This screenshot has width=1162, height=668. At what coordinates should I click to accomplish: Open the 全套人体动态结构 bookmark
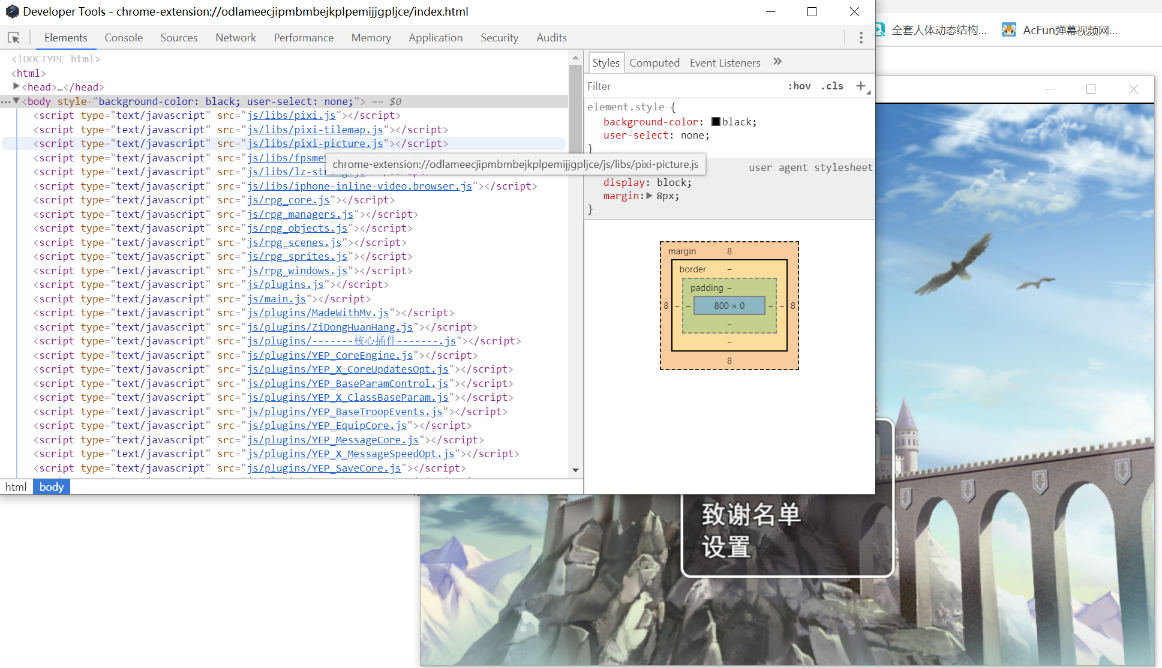tap(932, 30)
